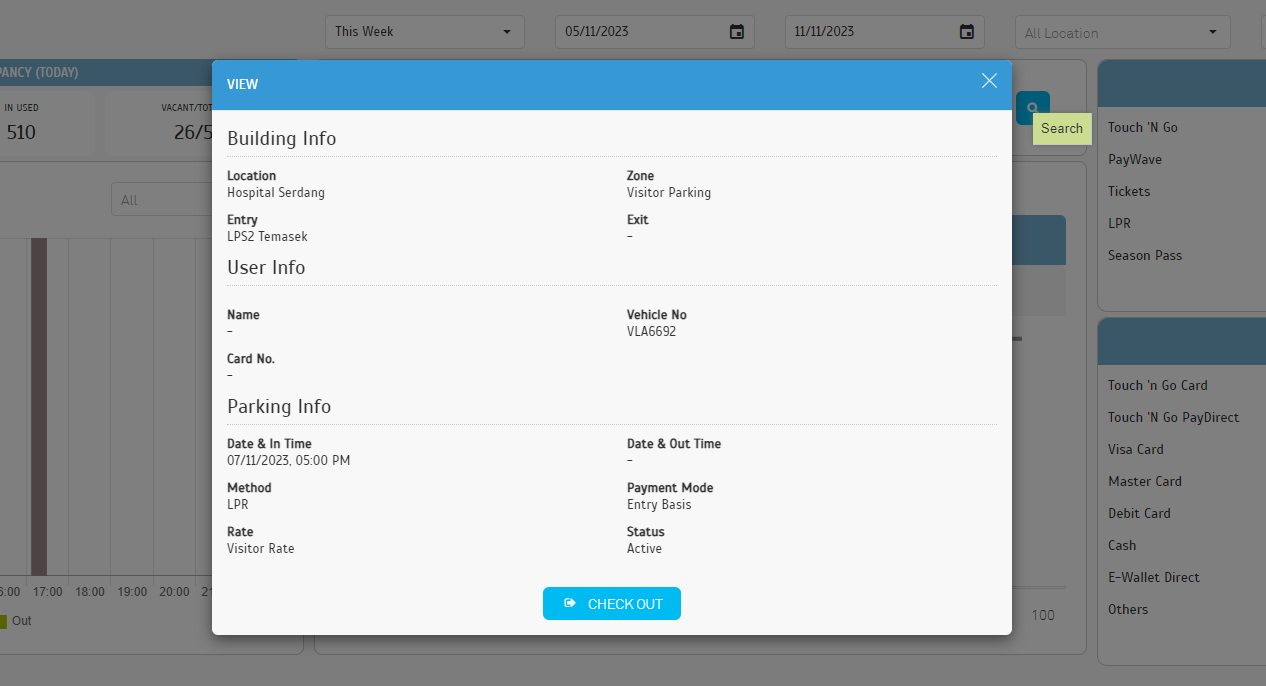Open the All filter dropdown above the chart
Image resolution: width=1266 pixels, height=686 pixels.
click(x=162, y=200)
